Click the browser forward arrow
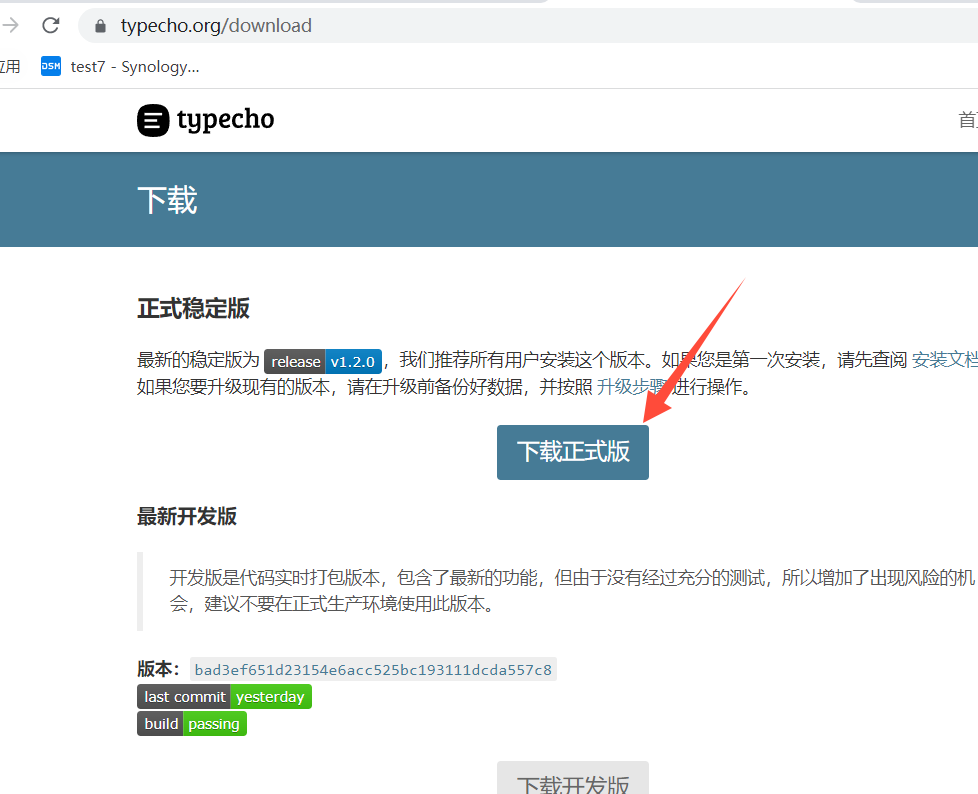Screen dimensions: 978x794 click(9, 26)
